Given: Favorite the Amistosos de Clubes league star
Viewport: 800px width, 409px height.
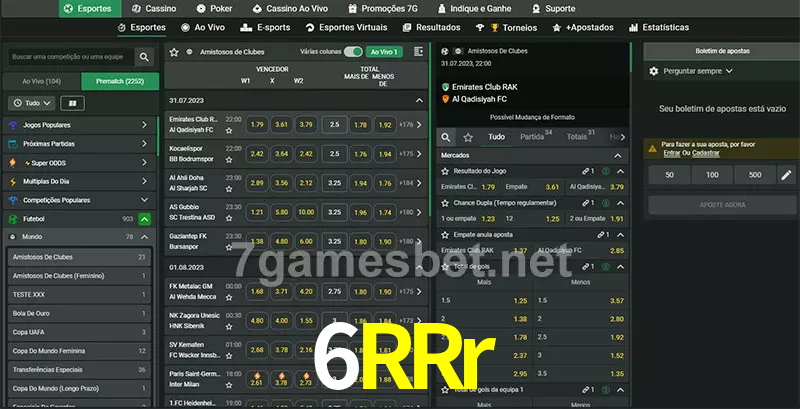Looking at the screenshot, I should point(174,51).
